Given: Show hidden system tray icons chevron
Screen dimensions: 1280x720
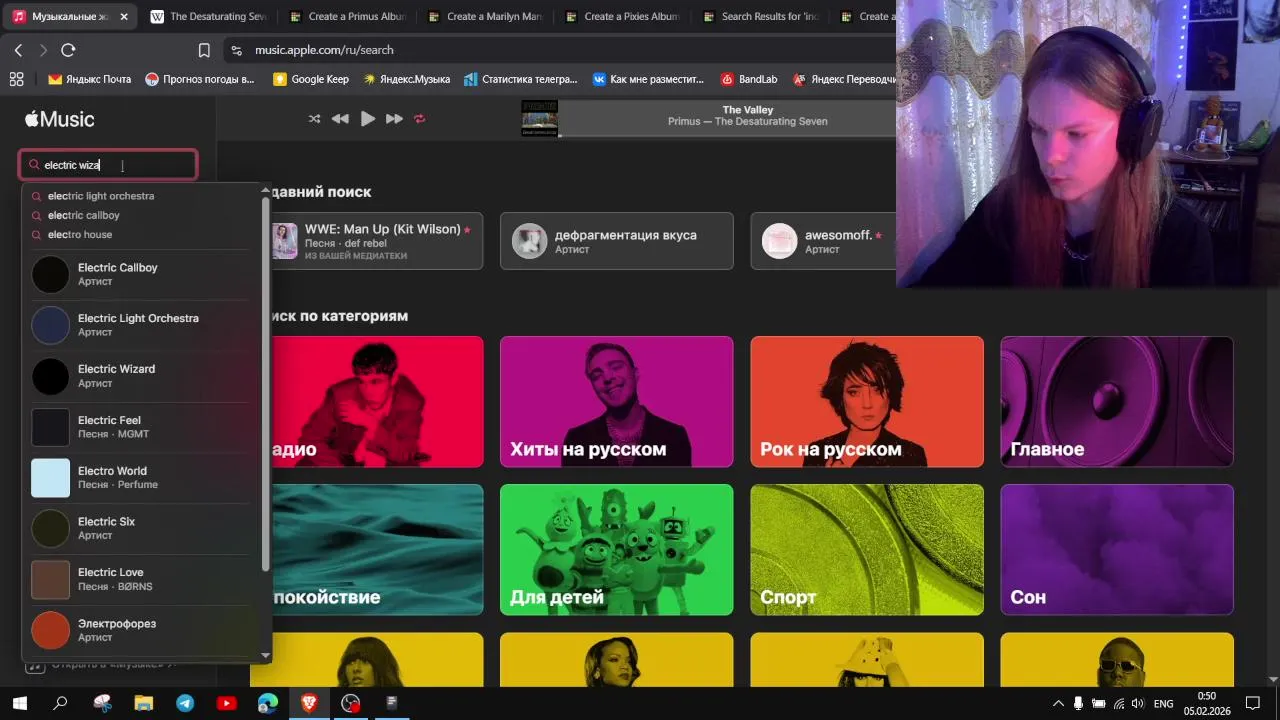Looking at the screenshot, I should click(x=1057, y=703).
